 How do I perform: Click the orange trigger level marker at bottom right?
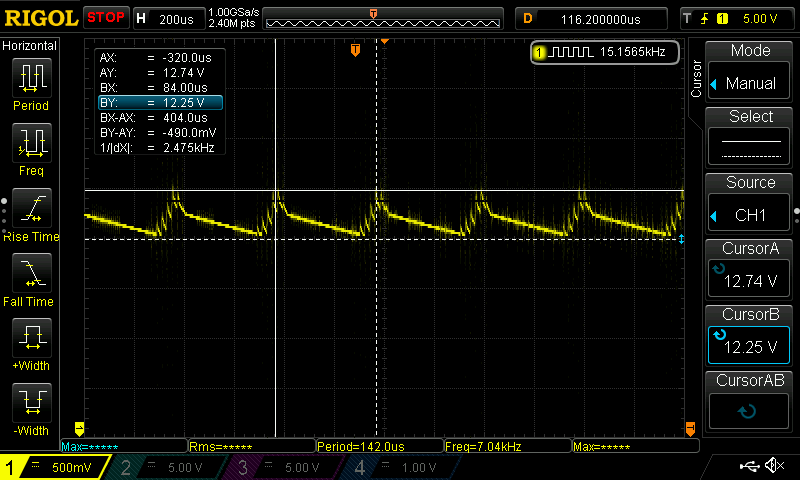[690, 428]
